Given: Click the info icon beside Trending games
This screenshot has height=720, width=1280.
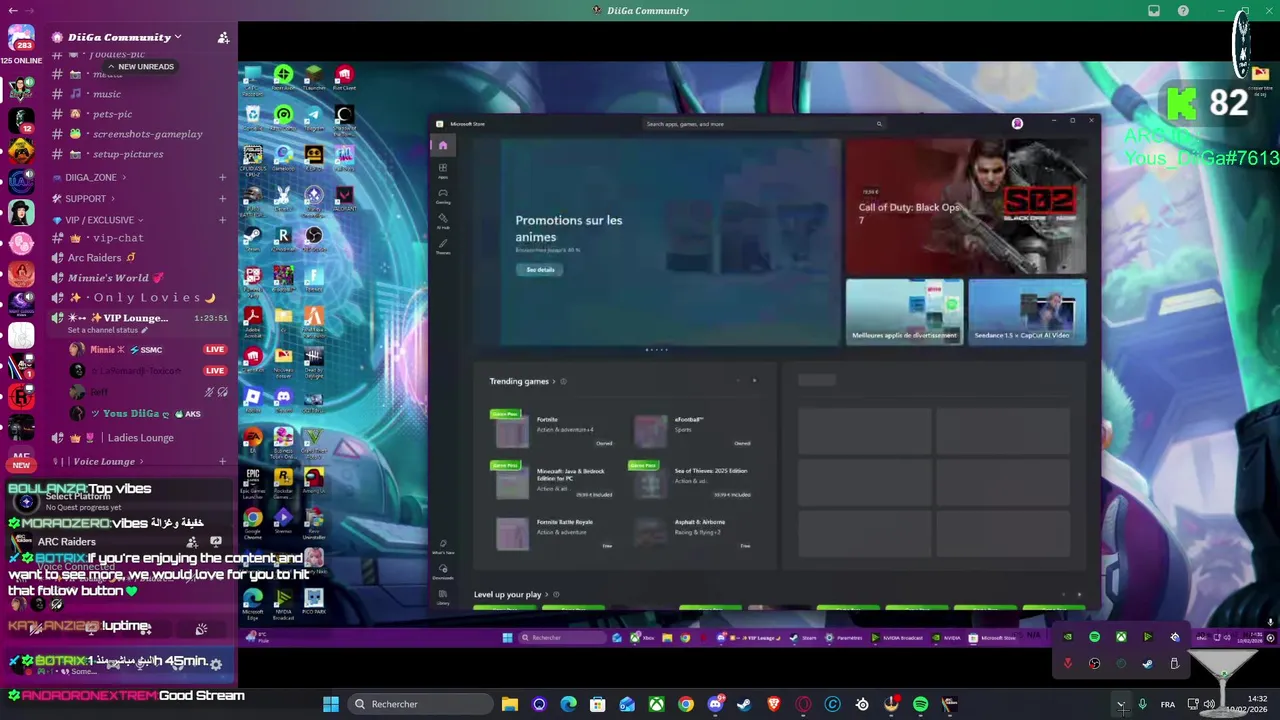Looking at the screenshot, I should [x=563, y=381].
